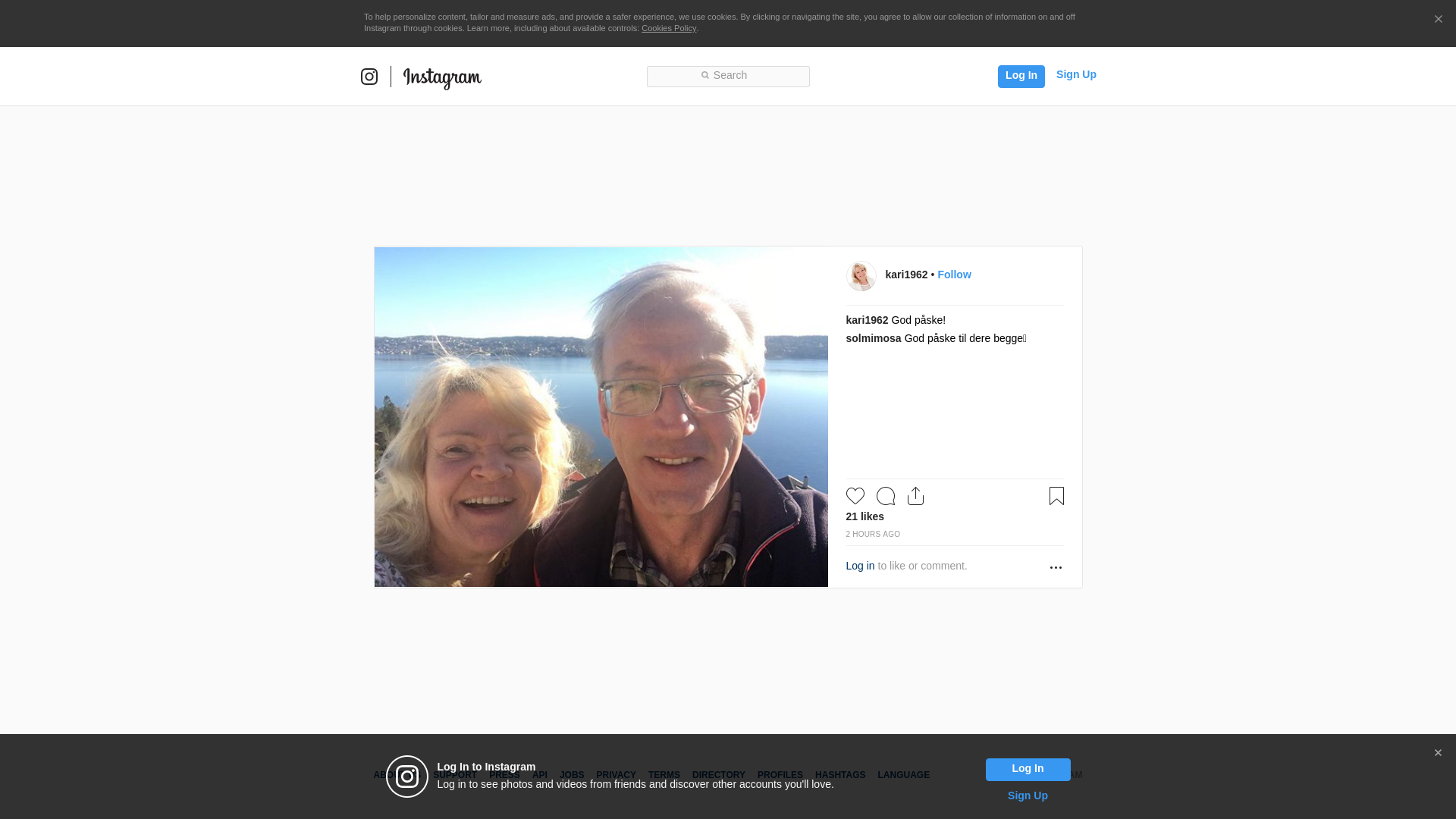
Task: Open the API footer link
Action: [x=540, y=775]
